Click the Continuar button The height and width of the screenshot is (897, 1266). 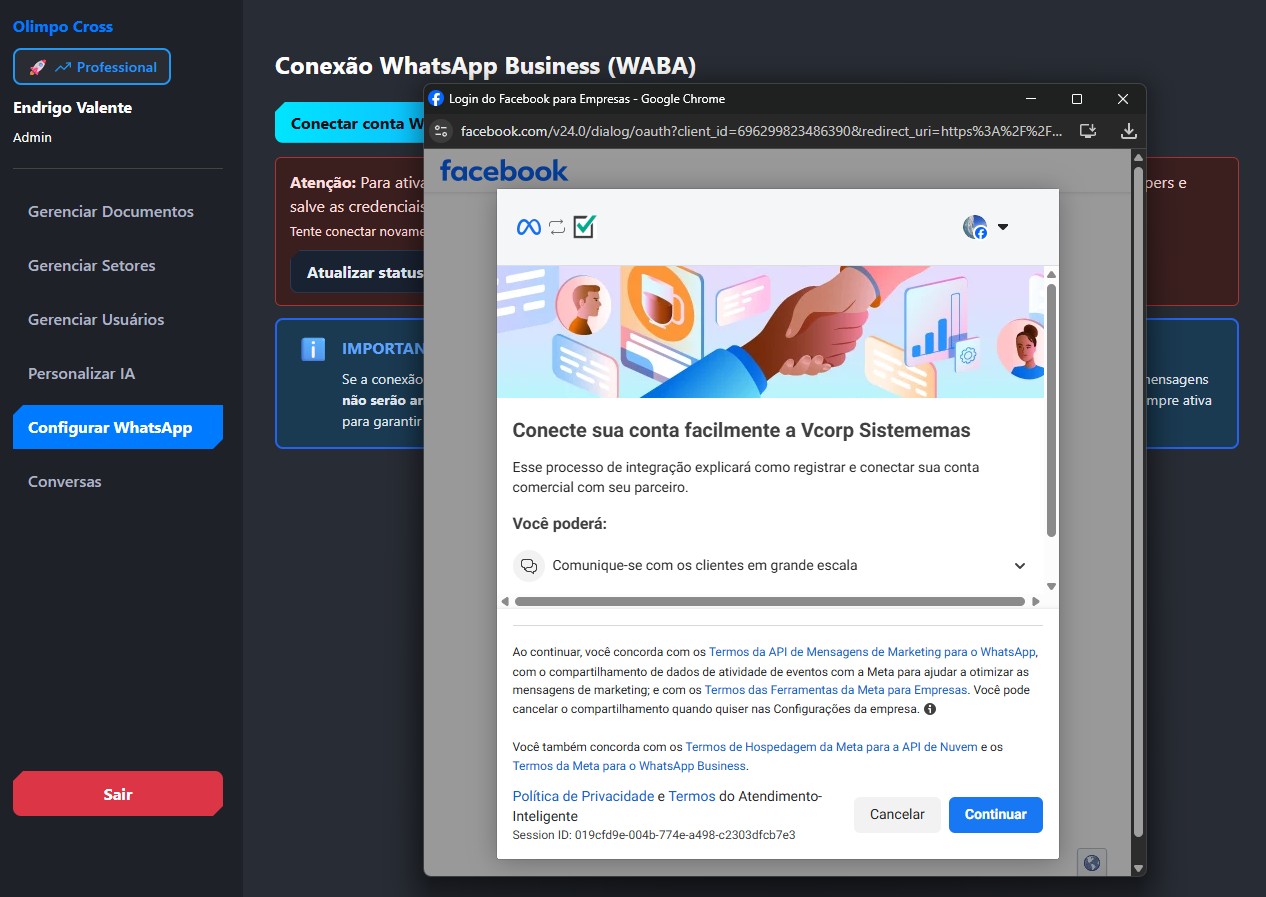pyautogui.click(x=995, y=814)
